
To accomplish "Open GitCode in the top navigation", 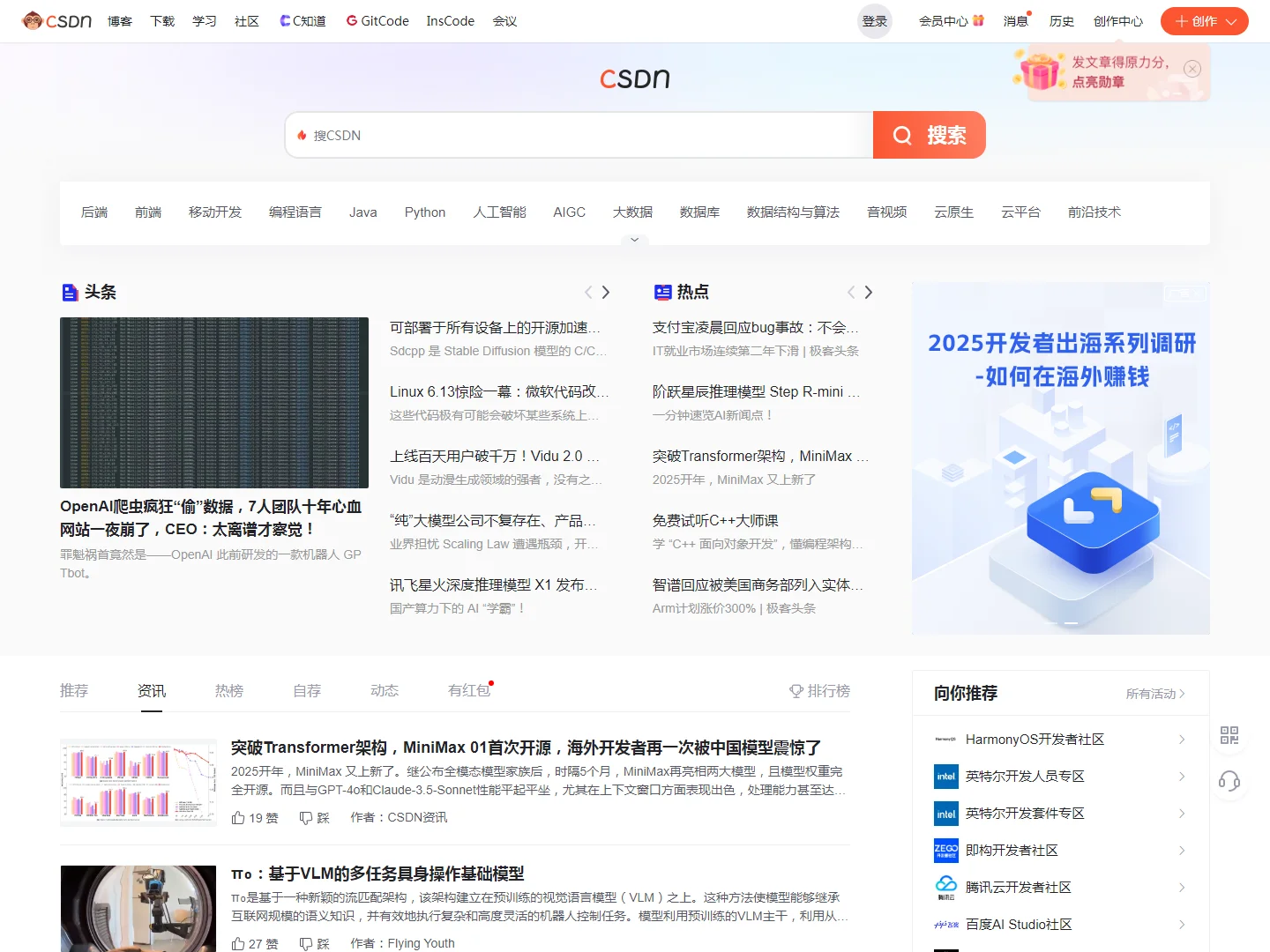I will click(377, 21).
